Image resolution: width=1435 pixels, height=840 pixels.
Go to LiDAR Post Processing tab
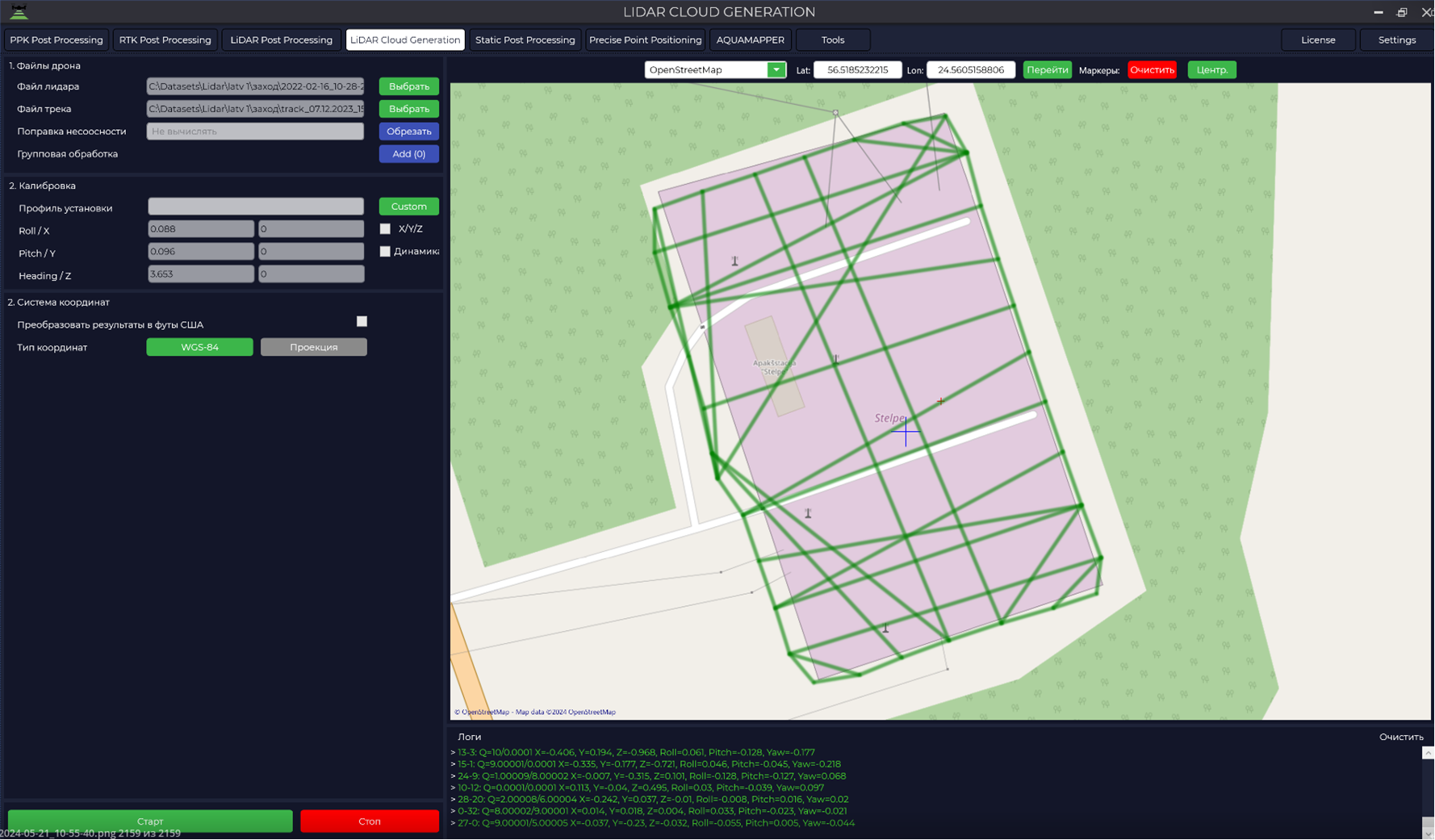[x=281, y=40]
